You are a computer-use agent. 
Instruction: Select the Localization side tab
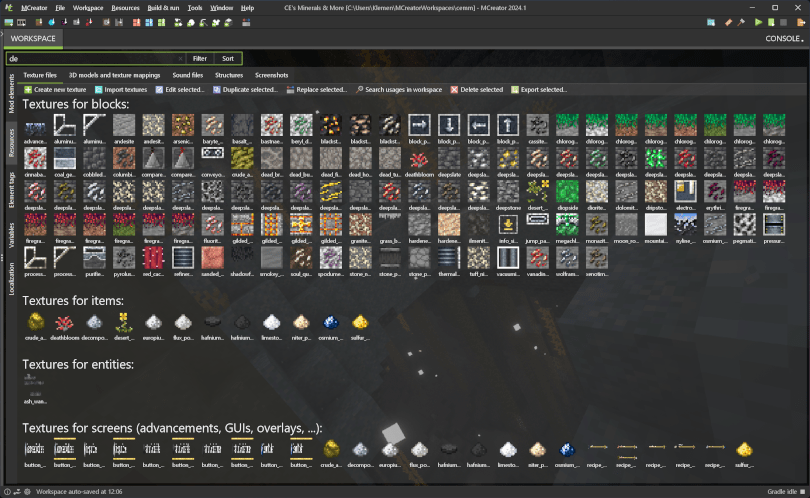pyautogui.click(x=11, y=279)
